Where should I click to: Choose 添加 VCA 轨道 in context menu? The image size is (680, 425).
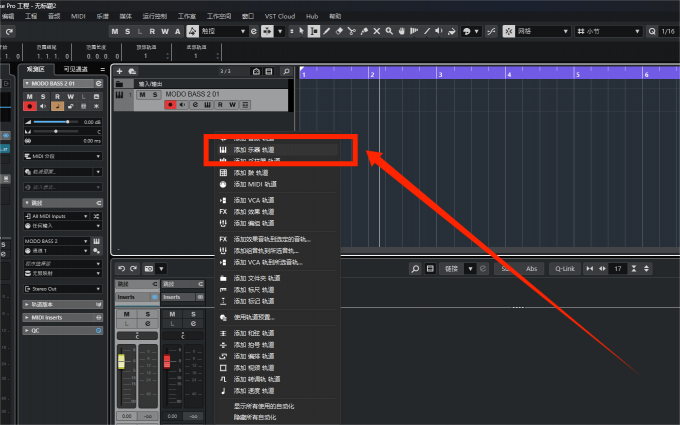click(277, 200)
